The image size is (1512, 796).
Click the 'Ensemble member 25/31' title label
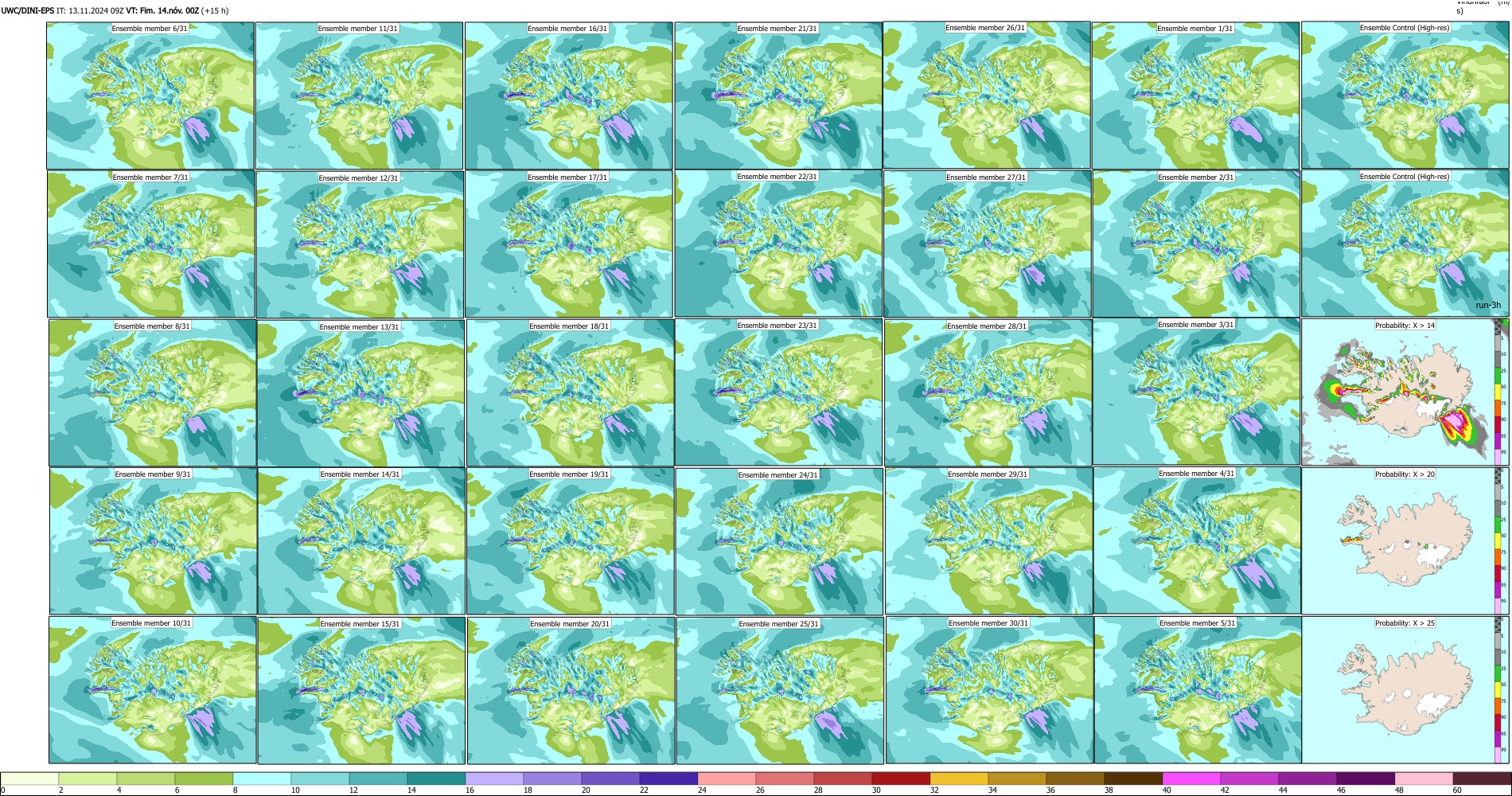(x=779, y=624)
